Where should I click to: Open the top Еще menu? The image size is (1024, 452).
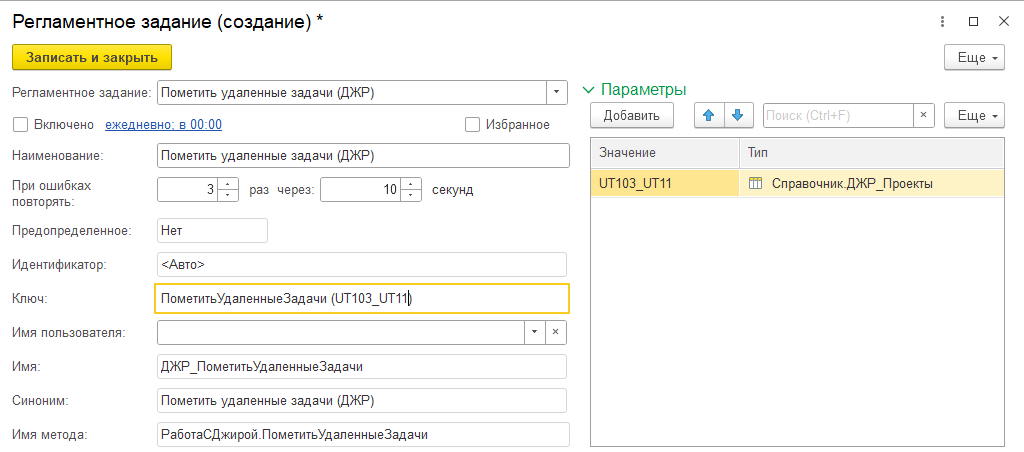pyautogui.click(x=973, y=57)
